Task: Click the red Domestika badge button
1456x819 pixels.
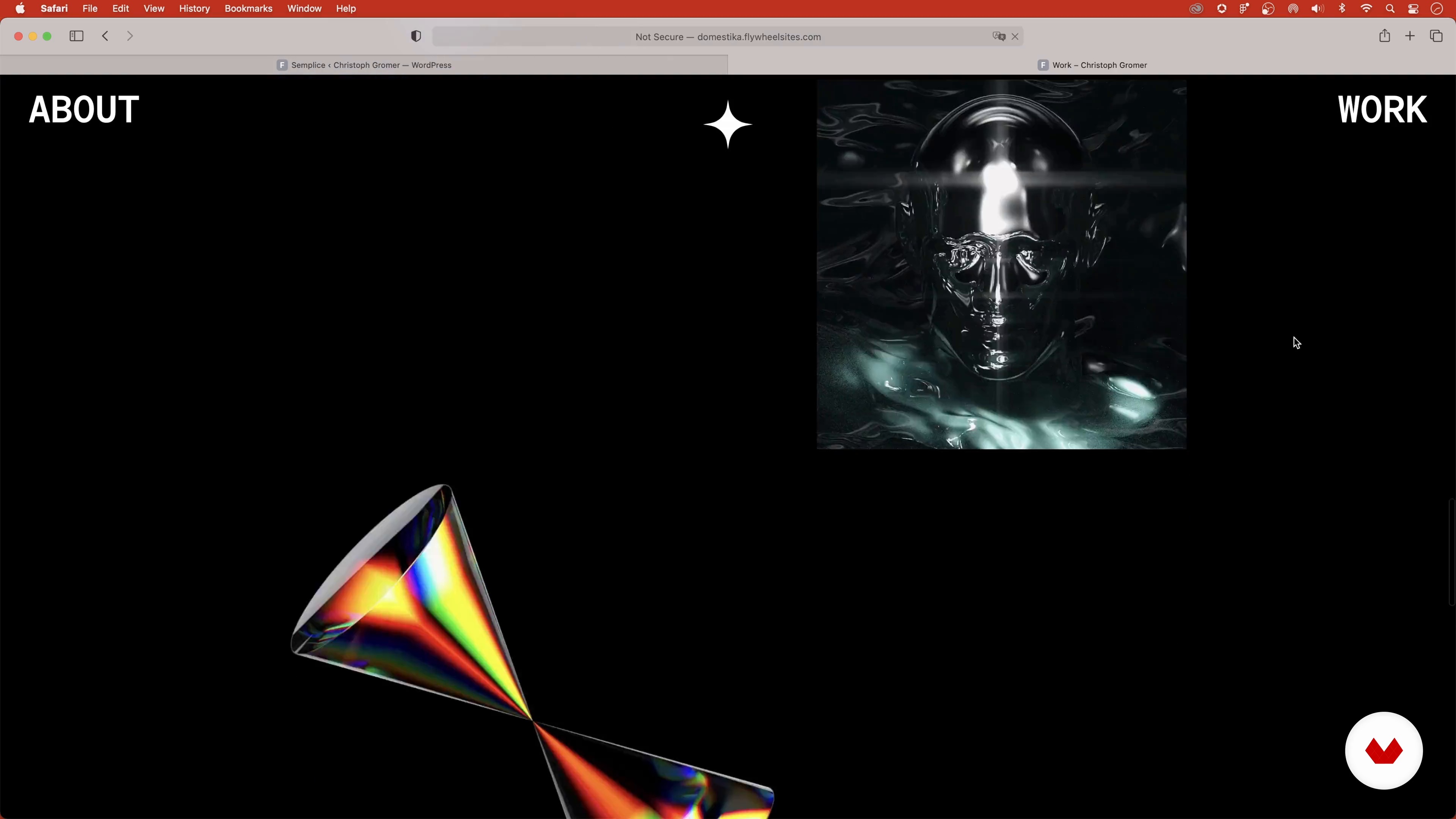Action: [1384, 751]
